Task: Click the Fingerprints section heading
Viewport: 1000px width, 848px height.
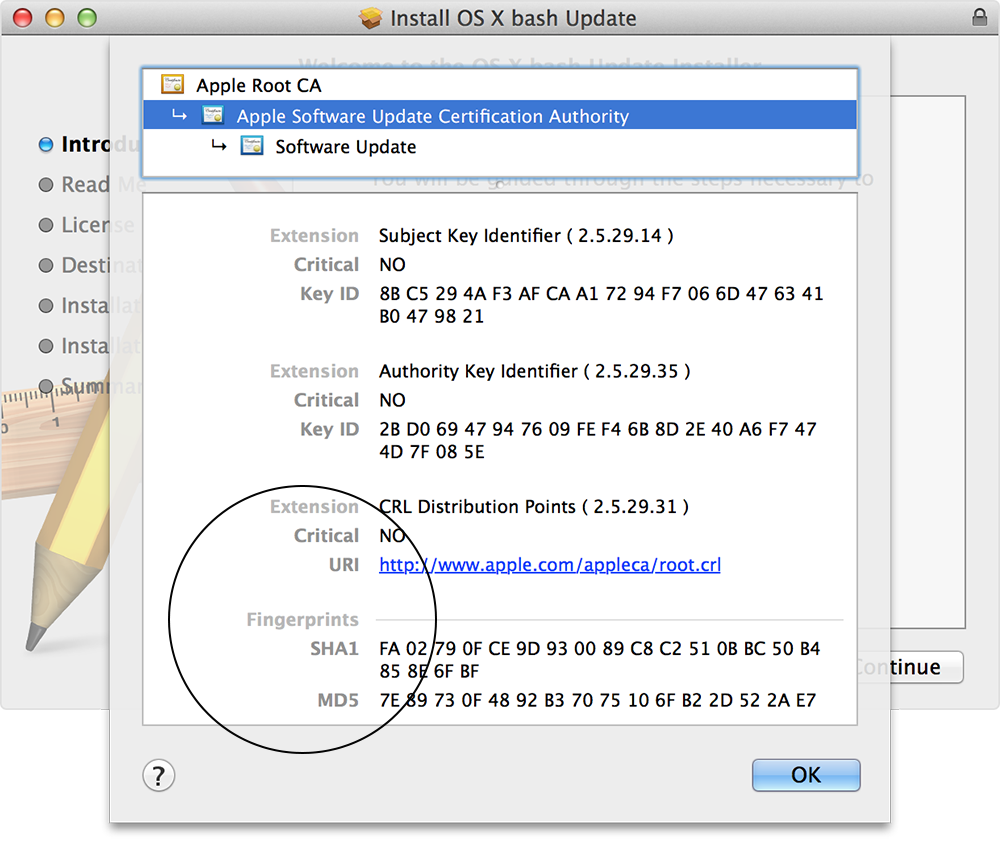Action: 302,620
